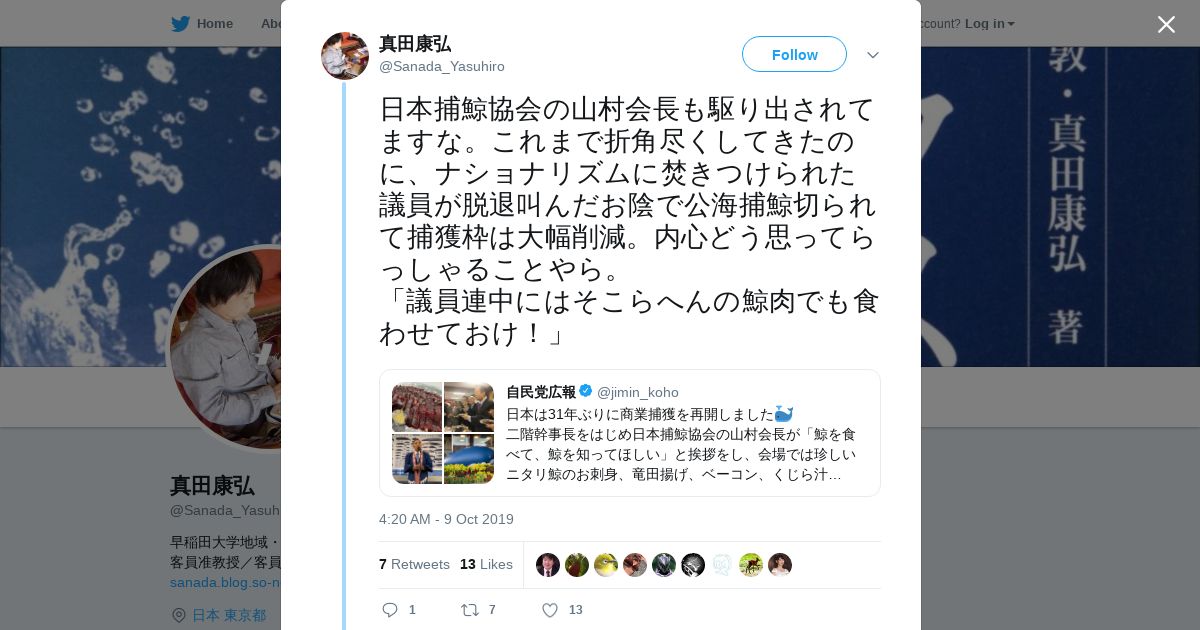Click the last liker avatar in row
Viewport: 1200px width, 630px height.
tap(780, 565)
